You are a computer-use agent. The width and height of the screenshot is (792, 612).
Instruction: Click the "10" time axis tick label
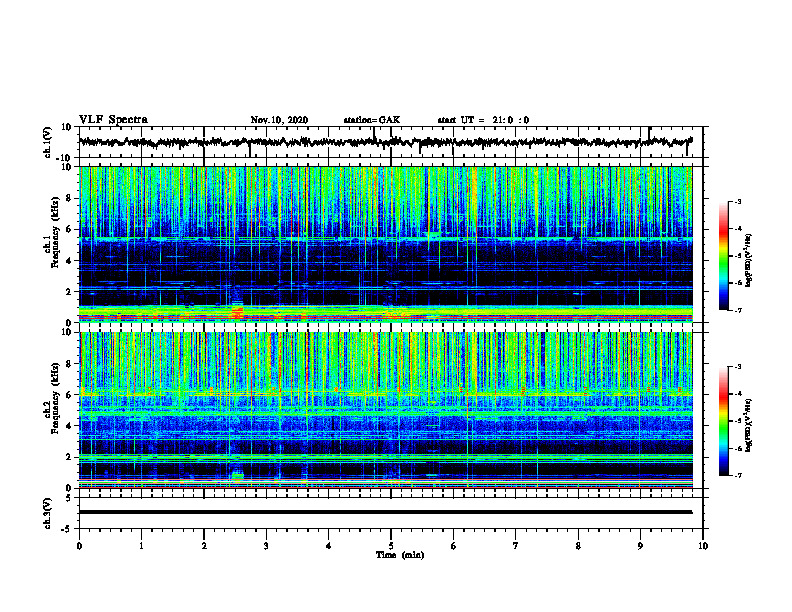click(703, 546)
